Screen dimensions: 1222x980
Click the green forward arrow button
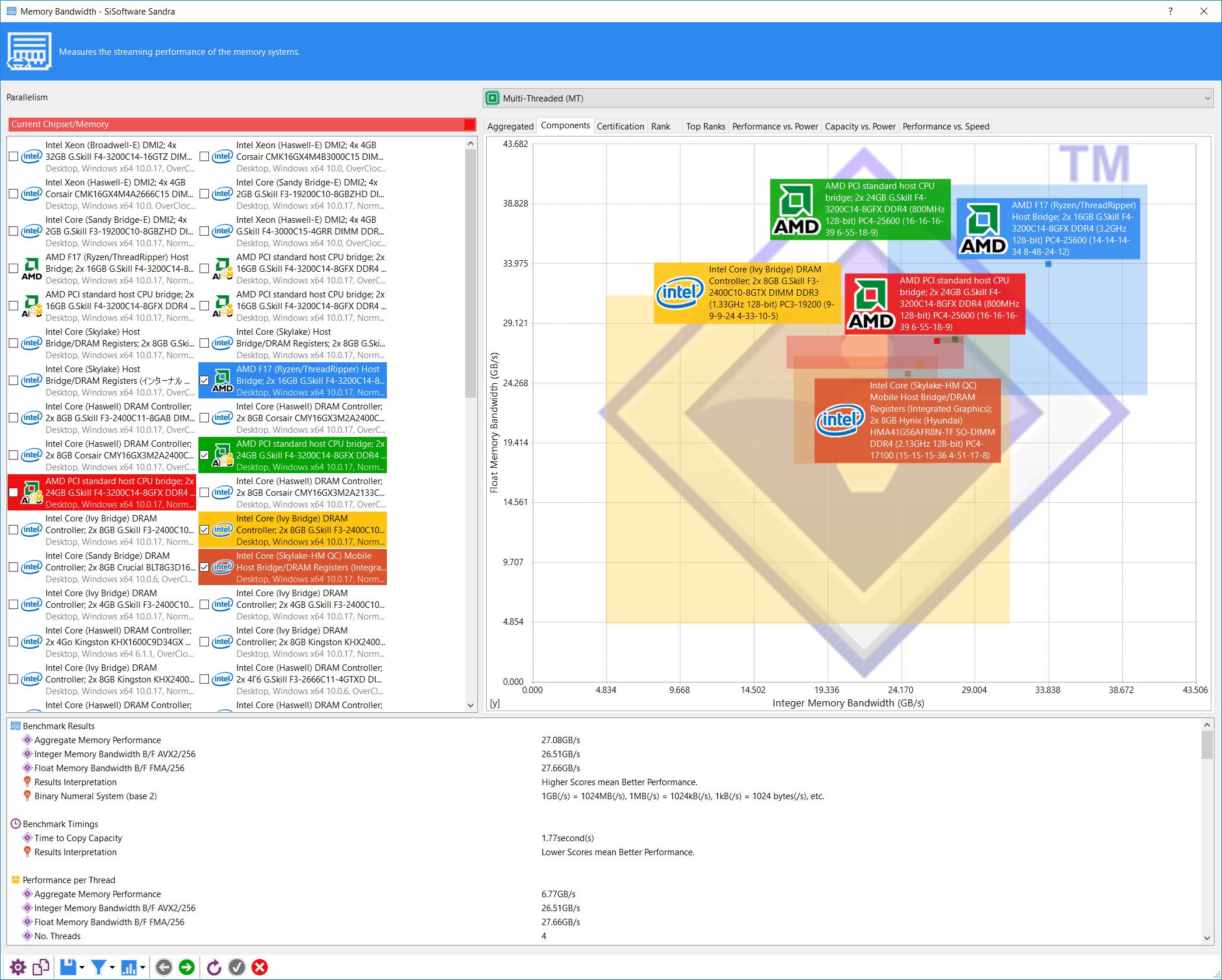tap(187, 967)
